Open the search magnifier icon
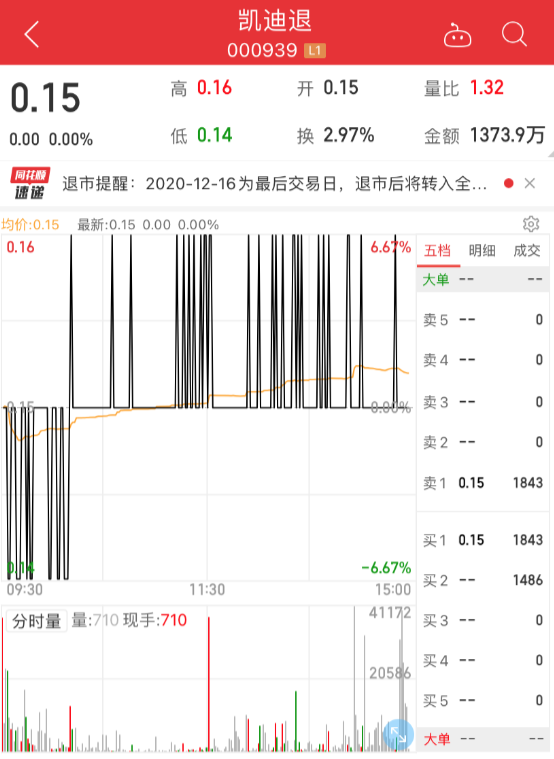This screenshot has height=759, width=554. [514, 34]
